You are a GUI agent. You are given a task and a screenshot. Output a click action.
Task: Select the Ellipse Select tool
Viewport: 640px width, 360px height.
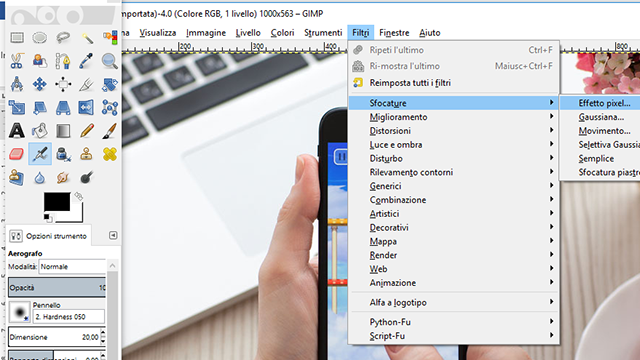pyautogui.click(x=40, y=38)
